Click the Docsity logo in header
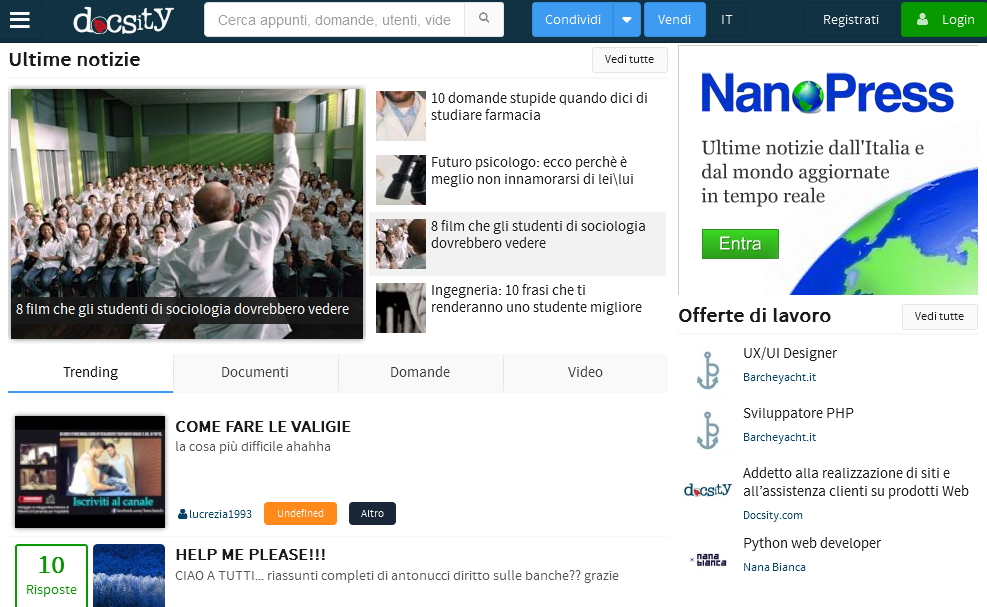 coord(123,20)
